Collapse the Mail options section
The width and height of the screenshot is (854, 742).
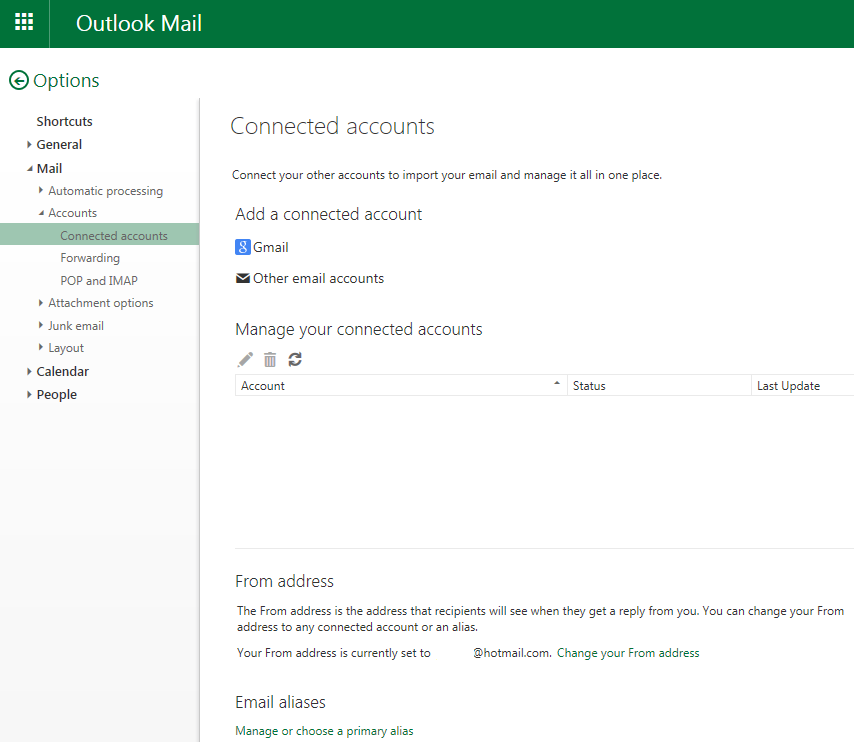click(29, 169)
